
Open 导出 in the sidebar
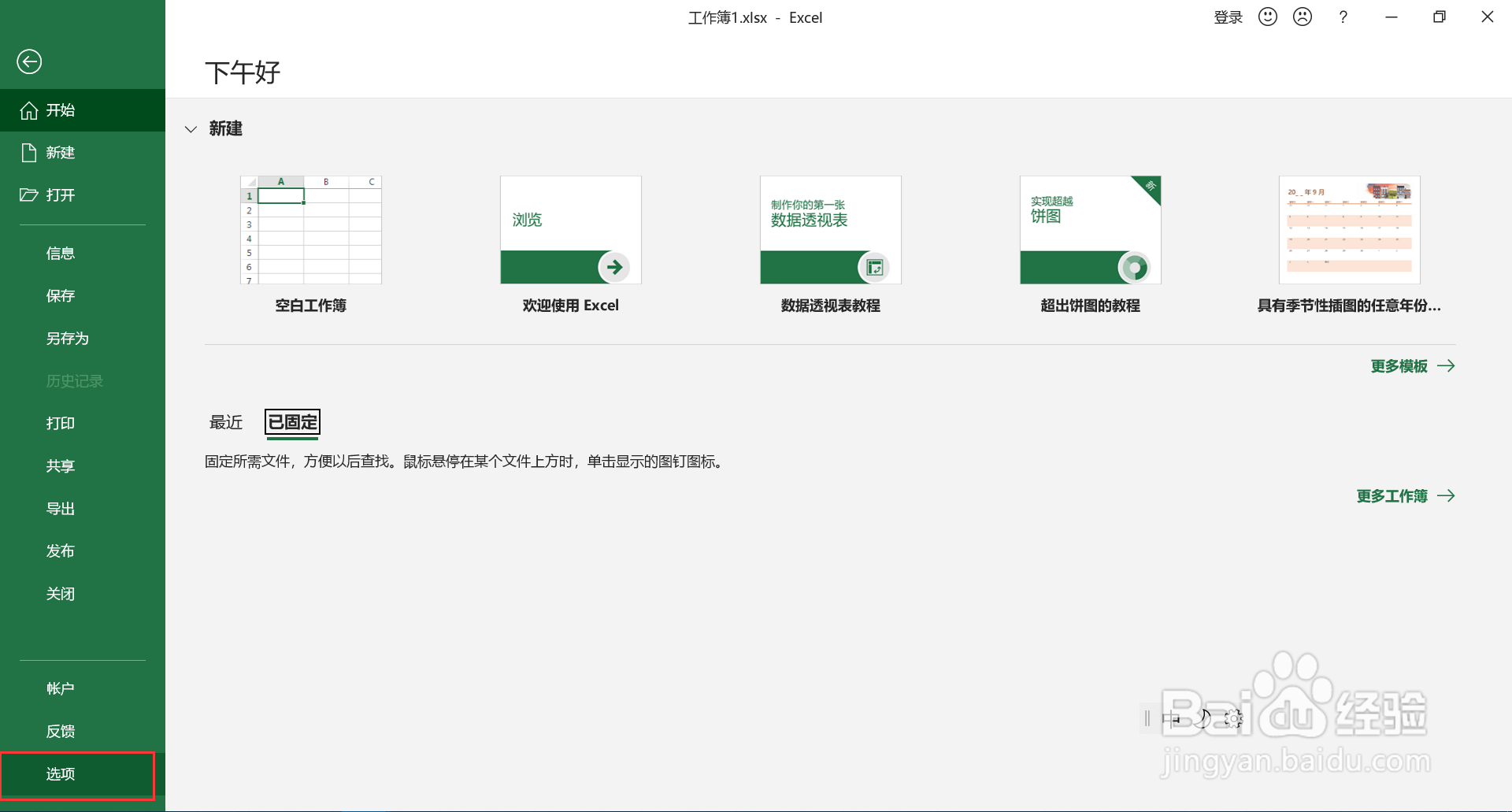[61, 509]
